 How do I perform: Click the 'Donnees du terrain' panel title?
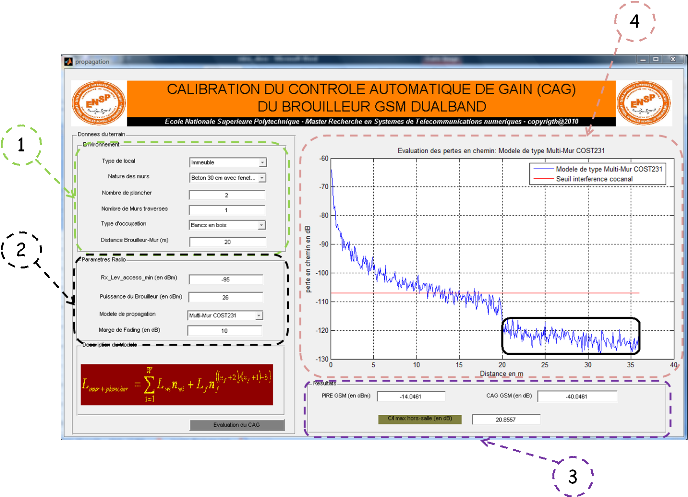[x=101, y=134]
